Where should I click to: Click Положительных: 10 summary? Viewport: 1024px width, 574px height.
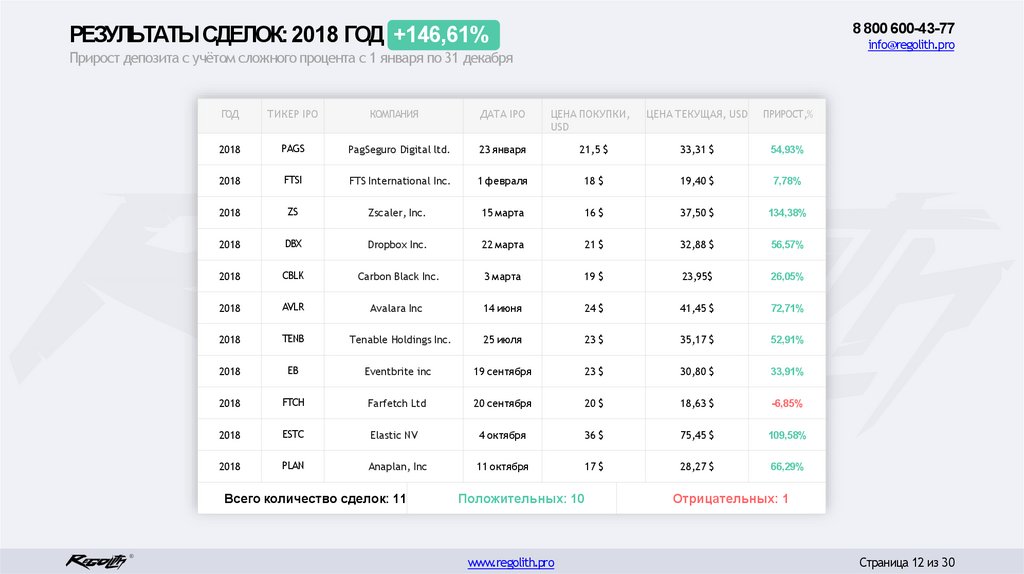[x=521, y=499]
